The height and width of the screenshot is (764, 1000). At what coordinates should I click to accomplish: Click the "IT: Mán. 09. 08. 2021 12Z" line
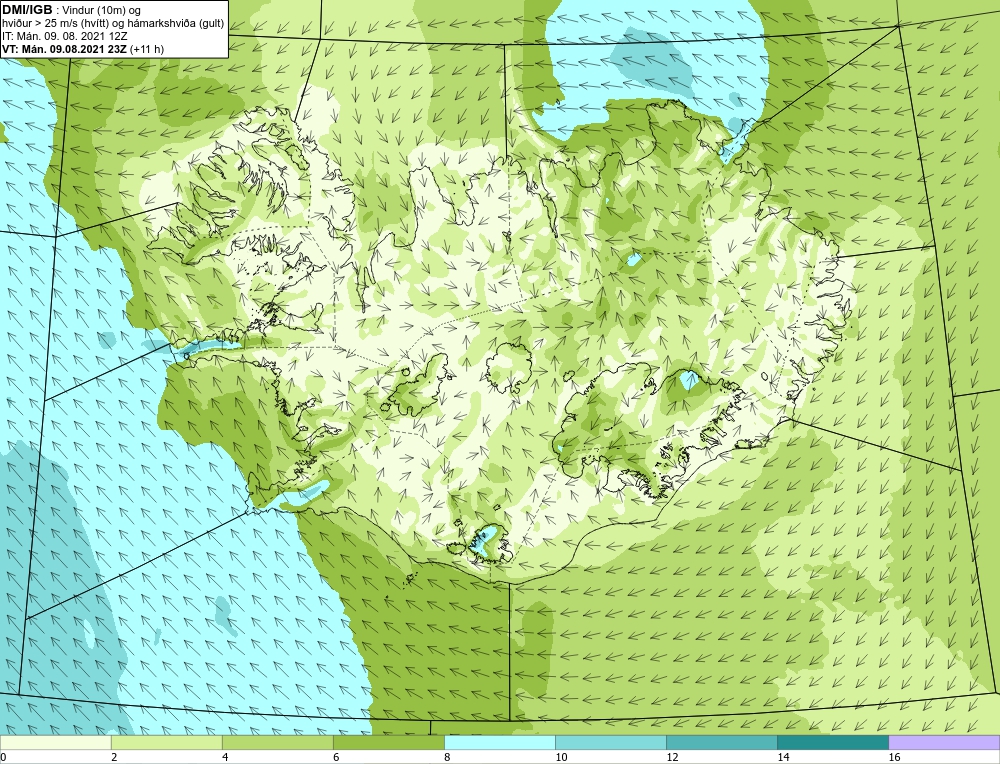pos(64,36)
